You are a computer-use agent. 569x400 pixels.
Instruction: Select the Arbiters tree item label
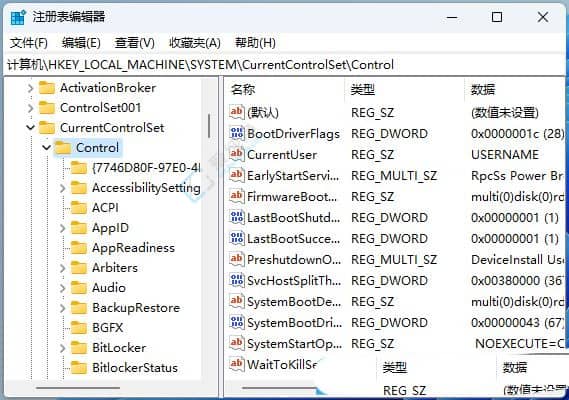click(115, 268)
